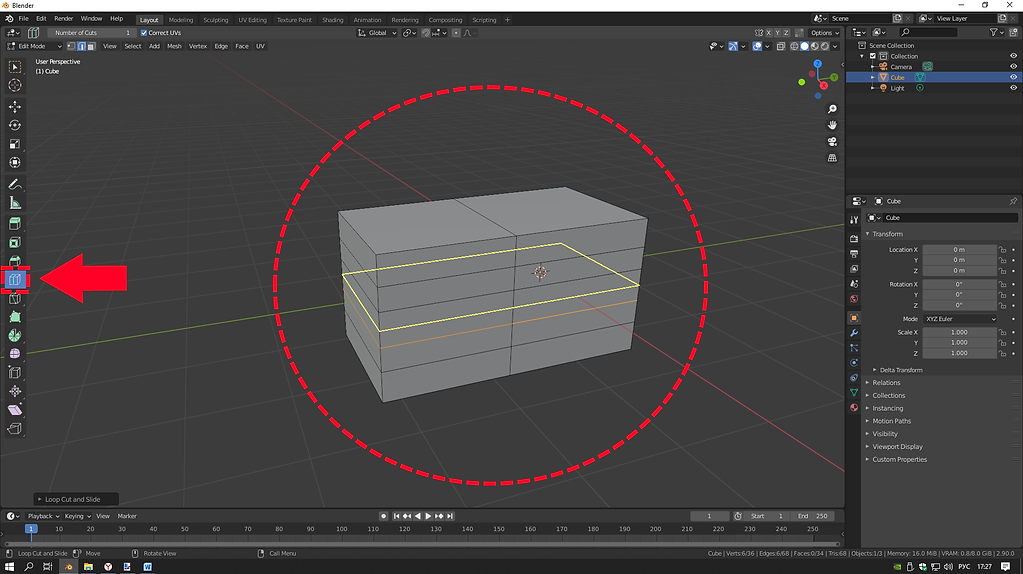Hide the Light with its eye icon

[x=1013, y=88]
